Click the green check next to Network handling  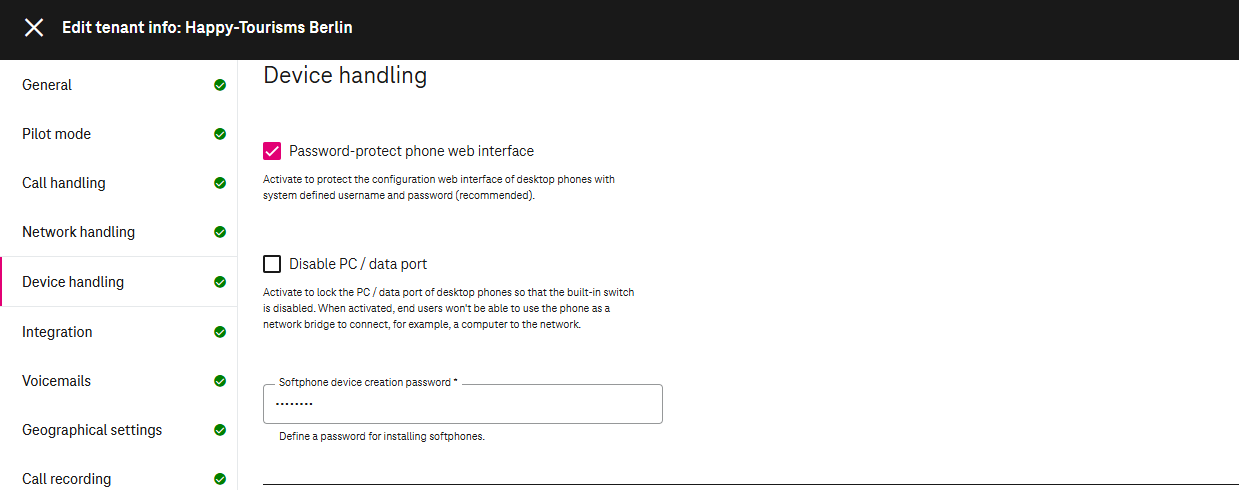(220, 232)
